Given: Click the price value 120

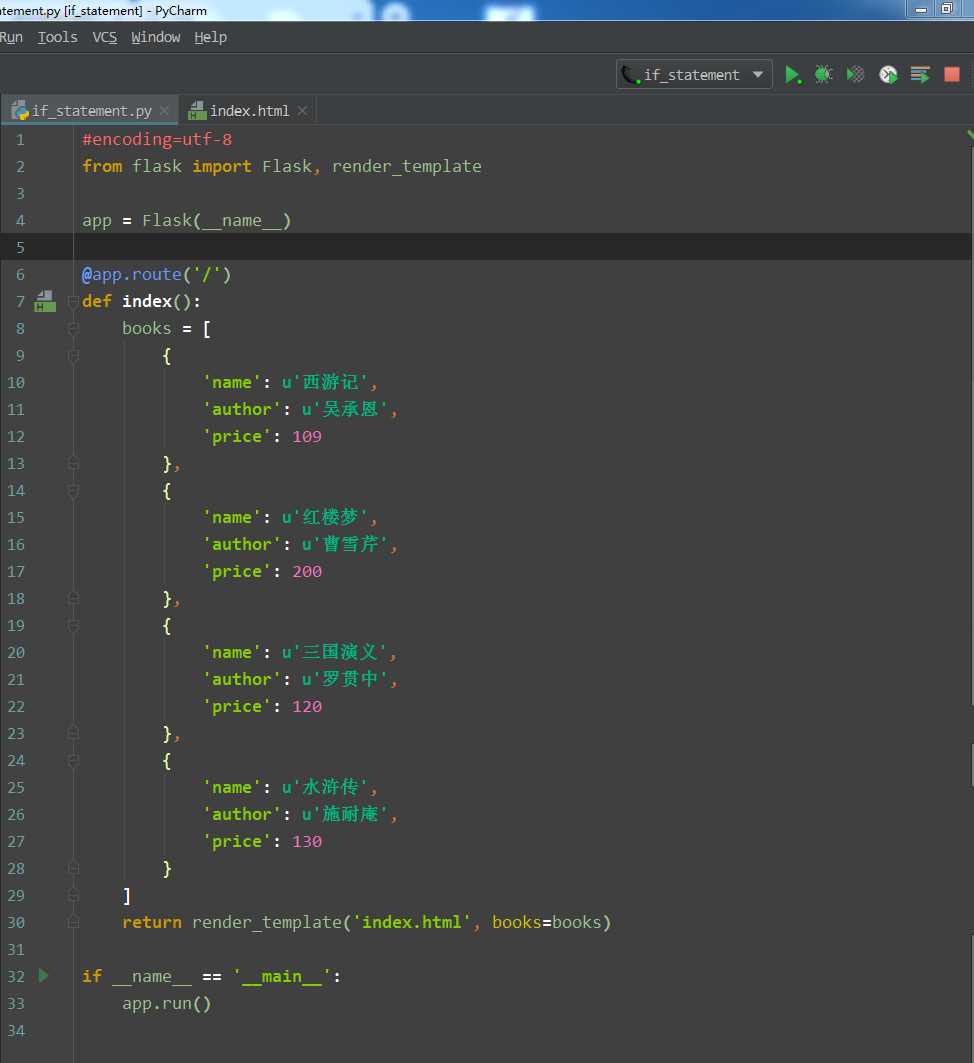Looking at the screenshot, I should (307, 706).
